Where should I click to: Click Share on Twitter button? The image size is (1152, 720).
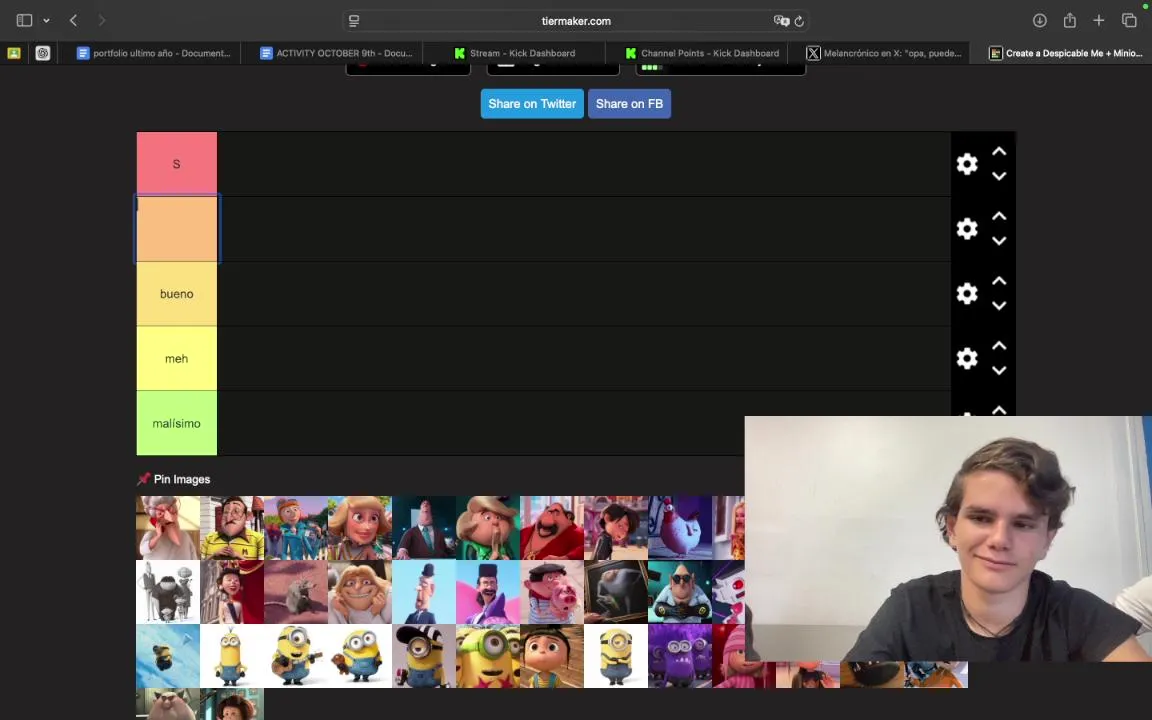pos(532,104)
